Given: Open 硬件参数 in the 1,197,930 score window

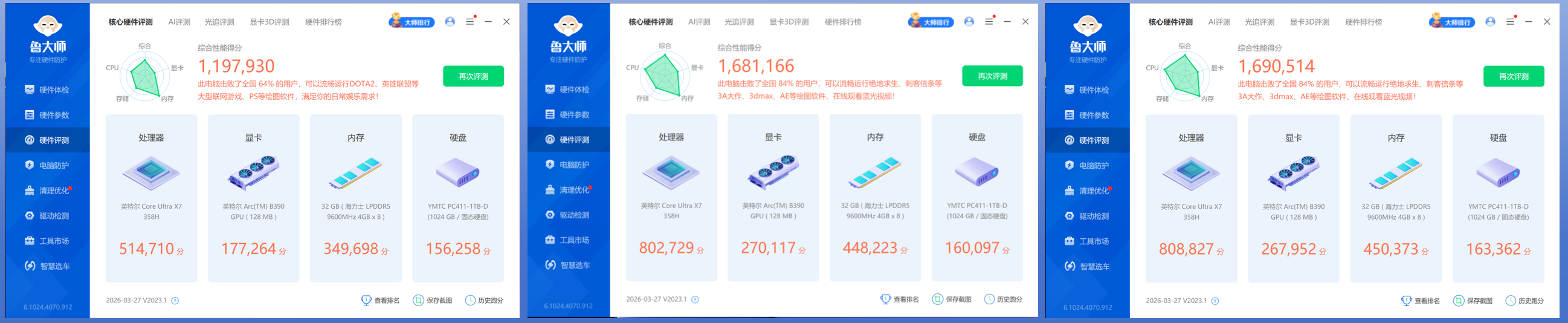Looking at the screenshot, I should click(48, 114).
